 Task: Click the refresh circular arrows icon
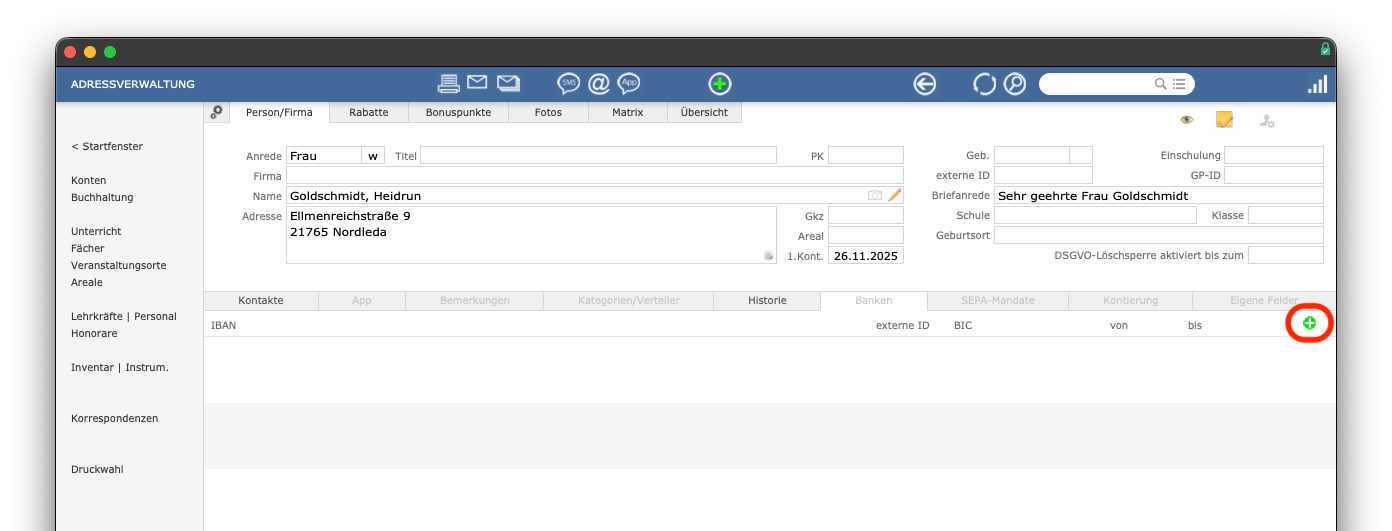click(x=984, y=84)
